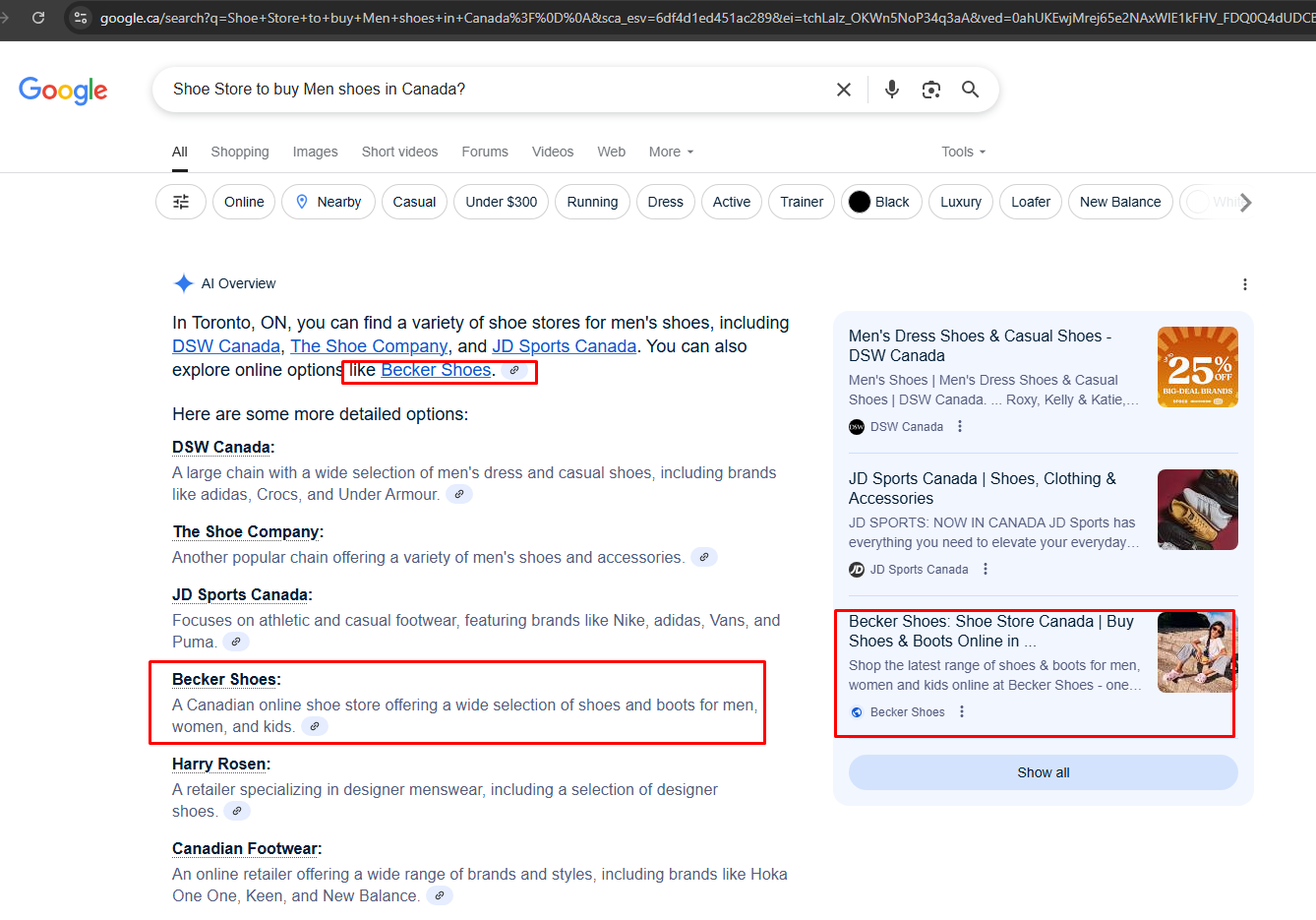Open Google Lens image search

coord(930,90)
